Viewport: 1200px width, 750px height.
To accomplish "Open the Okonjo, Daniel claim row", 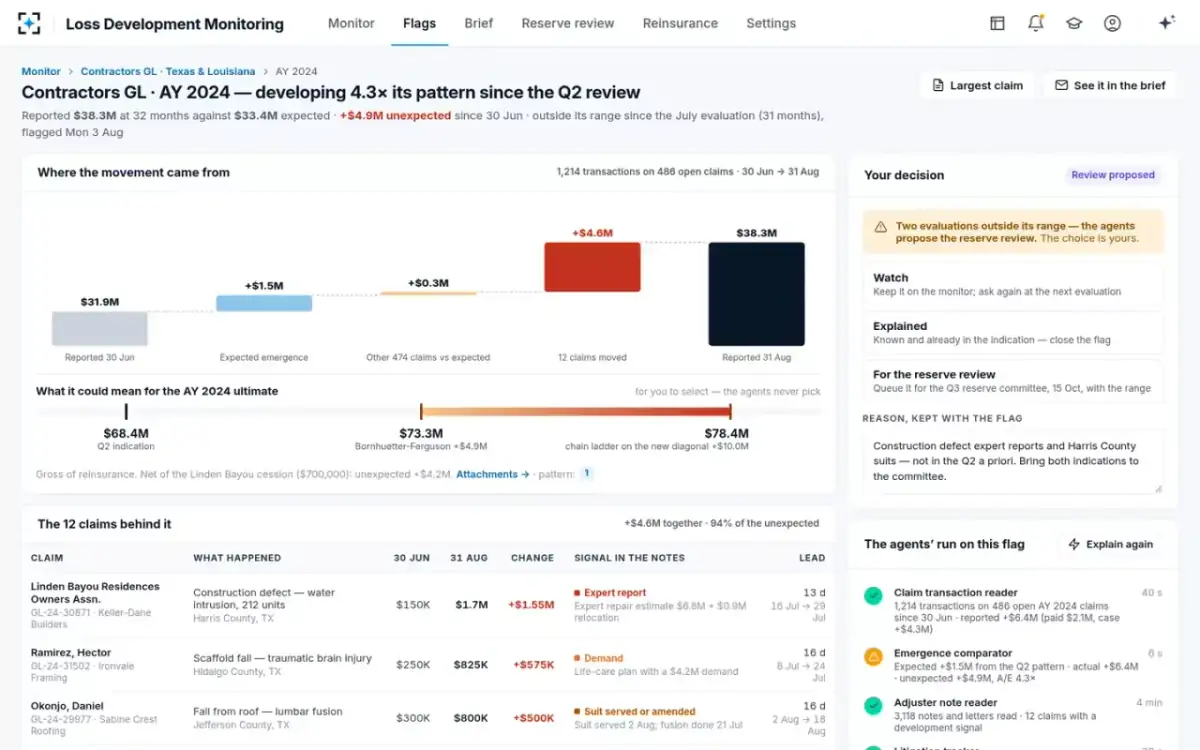I will click(x=428, y=717).
